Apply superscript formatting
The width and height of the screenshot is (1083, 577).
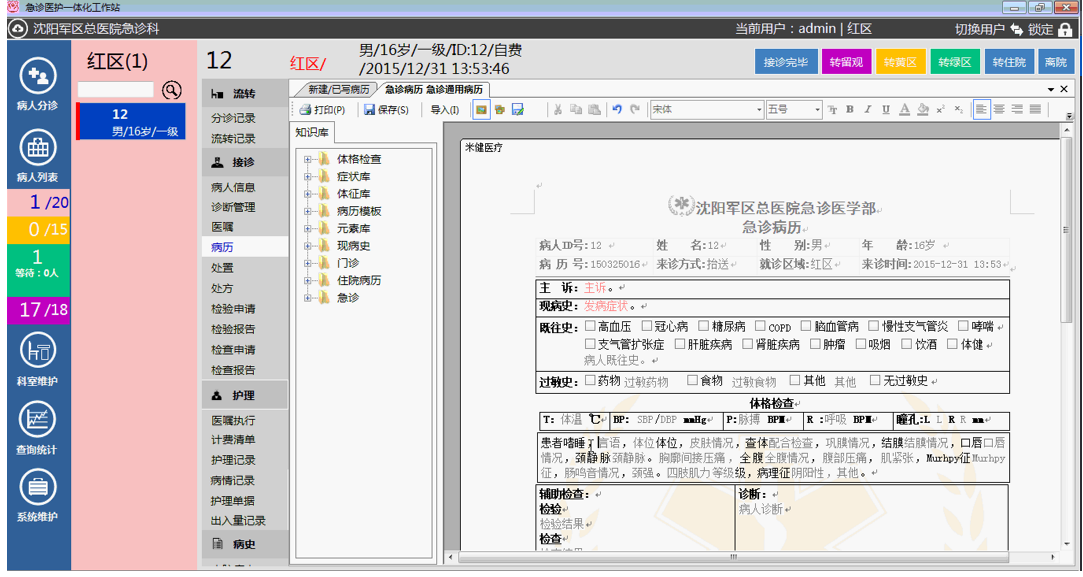(x=941, y=109)
